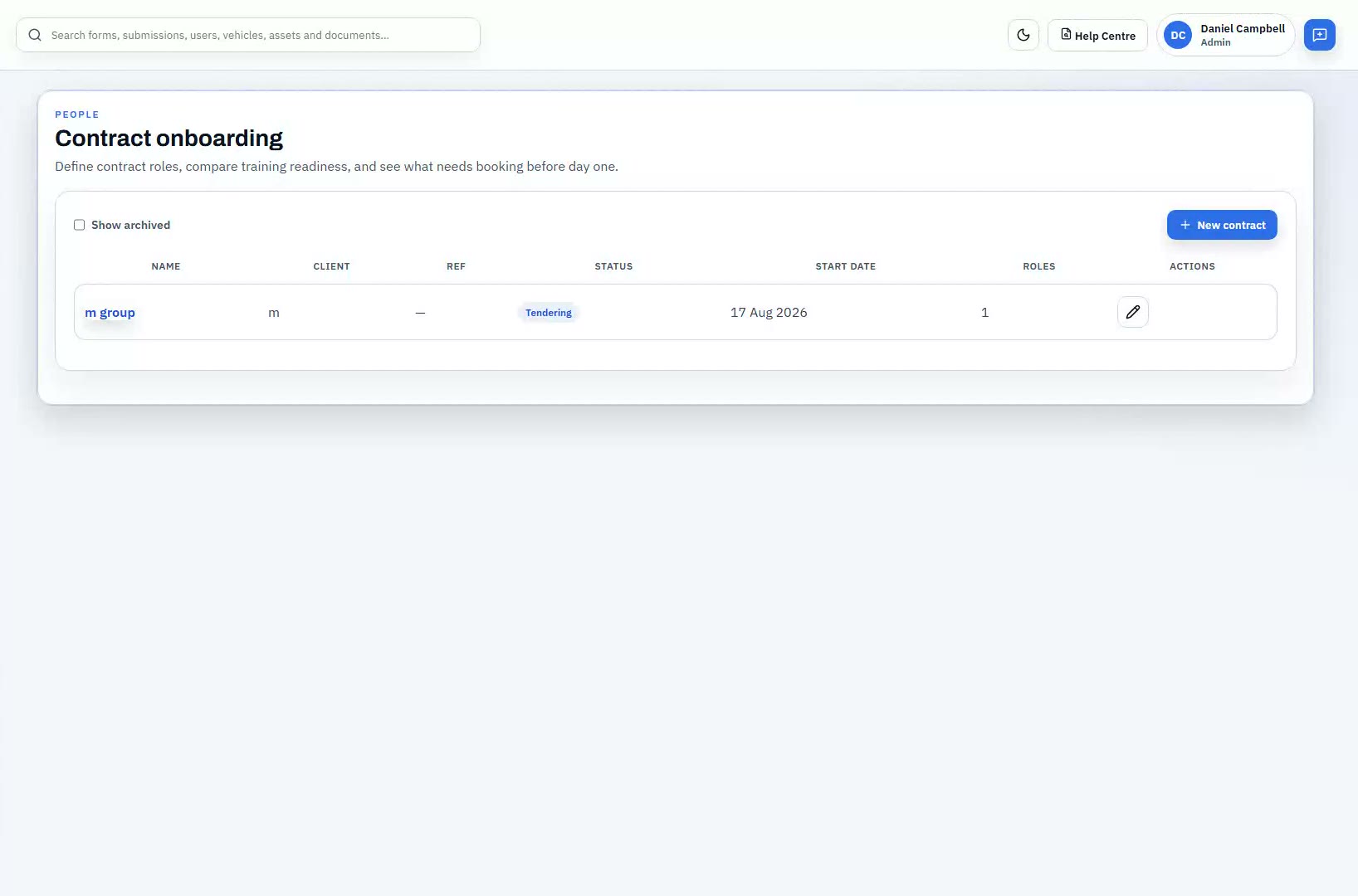This screenshot has height=896, width=1358.
Task: Click the ACTIONS column header
Action: click(x=1192, y=266)
